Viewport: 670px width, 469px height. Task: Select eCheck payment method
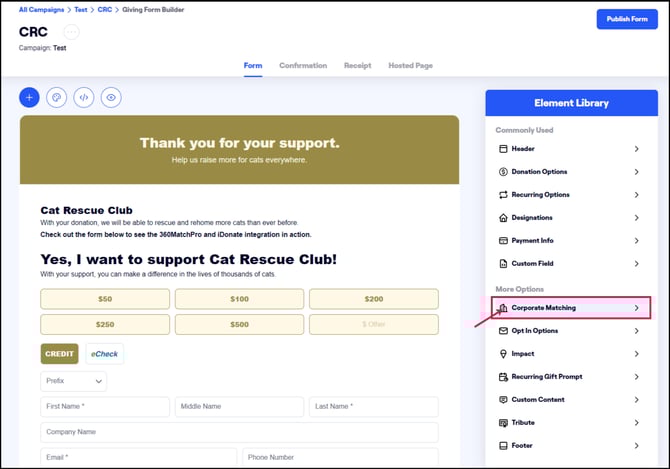click(x=105, y=354)
